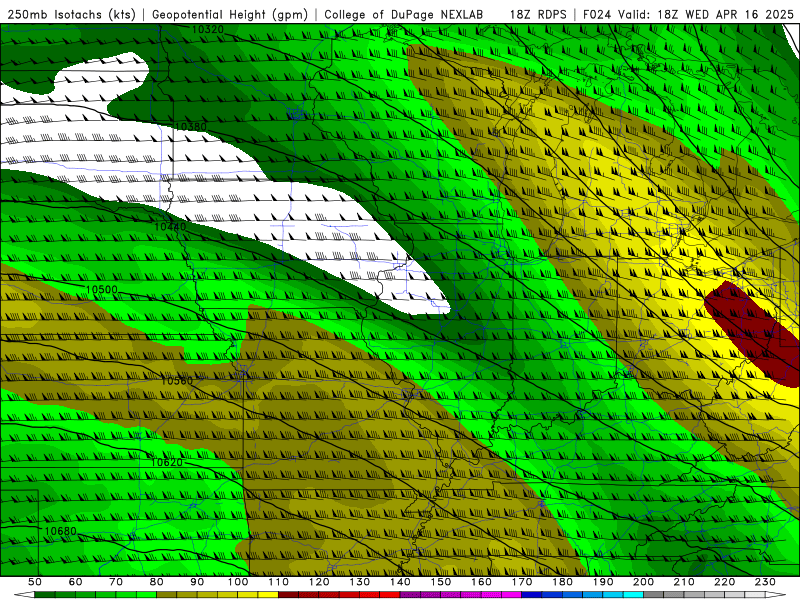Screen dimensions: 800x600
Task: Click the 10440 height contour label
Action: 170,227
